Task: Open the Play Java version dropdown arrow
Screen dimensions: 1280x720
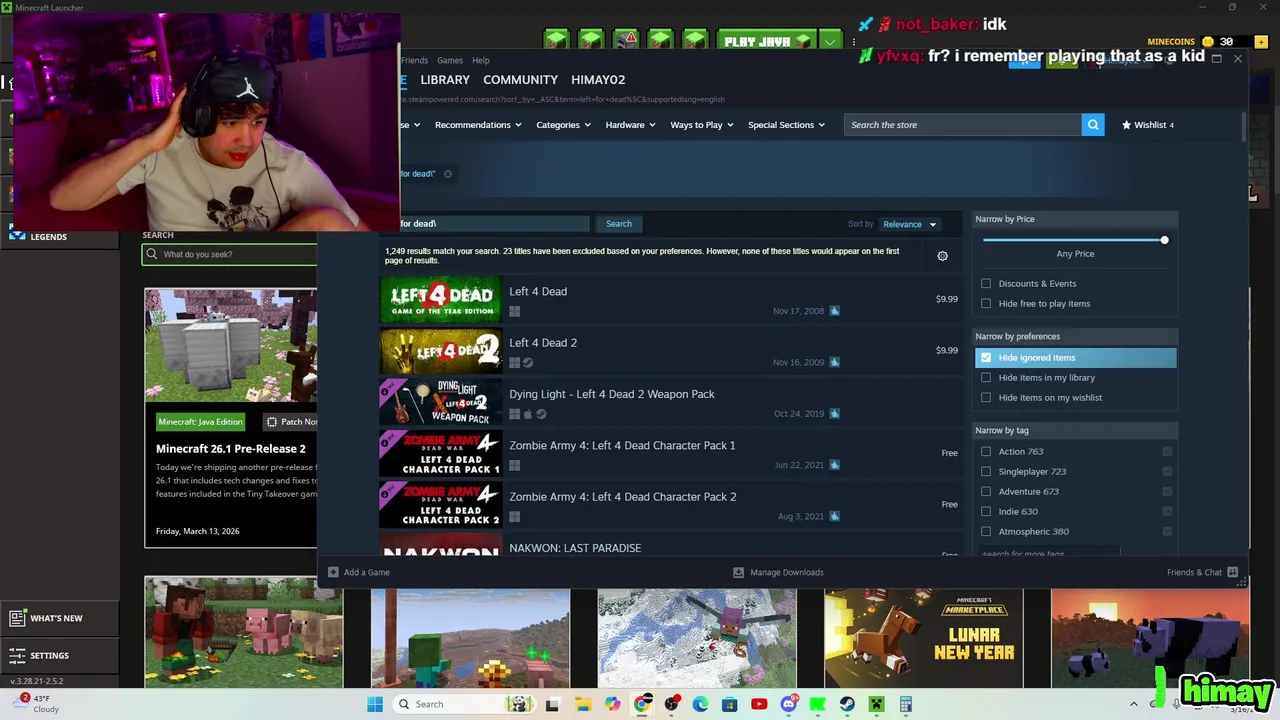Action: click(830, 41)
